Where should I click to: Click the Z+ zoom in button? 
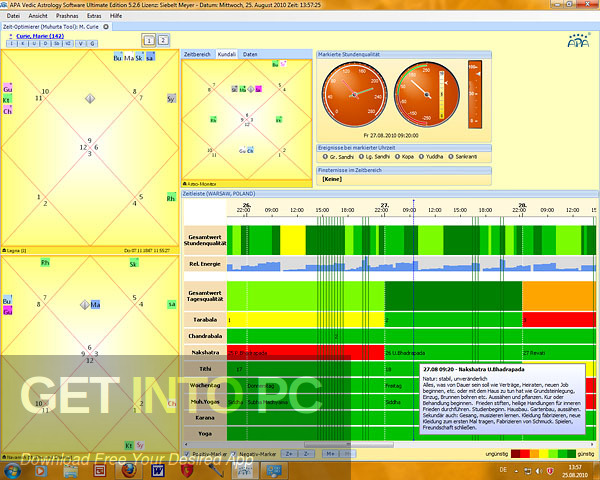coord(289,454)
